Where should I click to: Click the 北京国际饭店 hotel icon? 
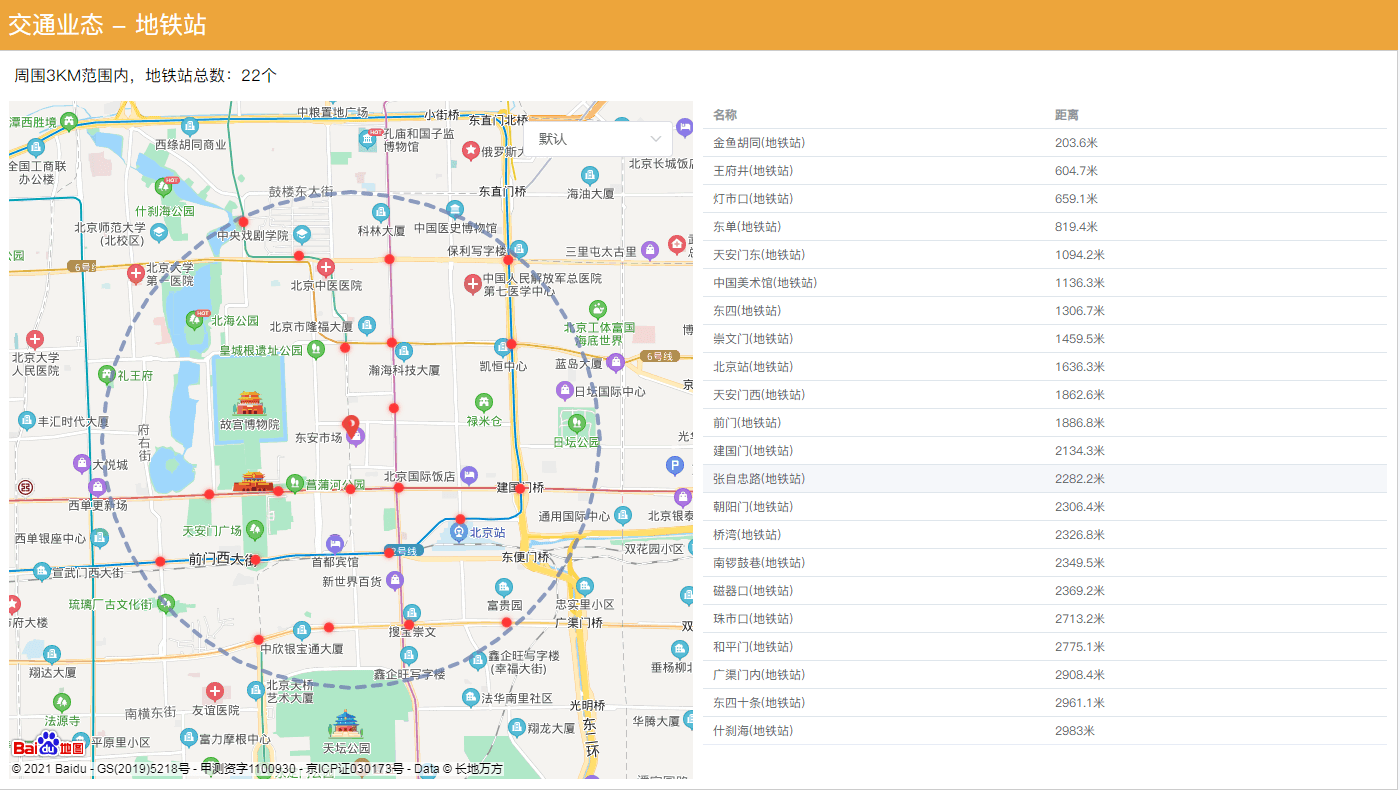(x=468, y=475)
